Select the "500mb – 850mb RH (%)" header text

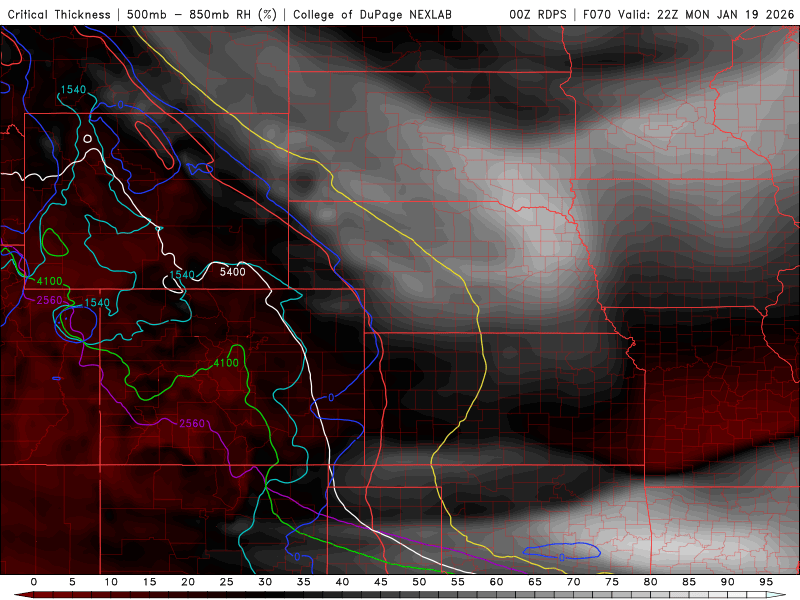202,15
